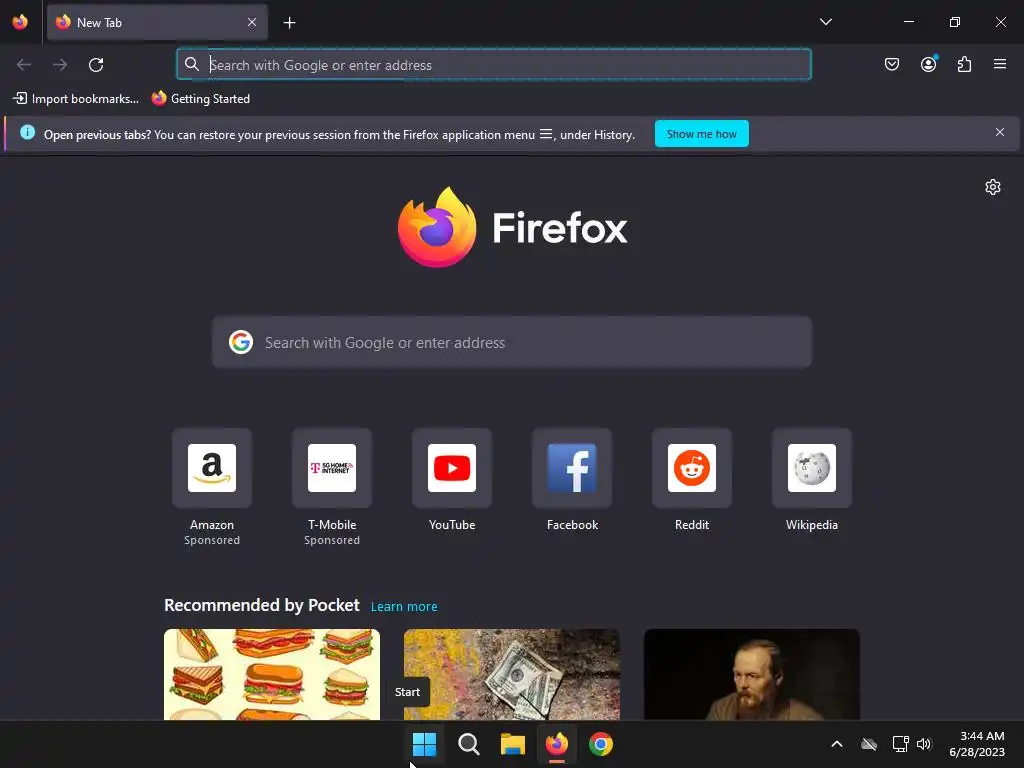
Task: Select the New Tab tab
Action: [157, 22]
